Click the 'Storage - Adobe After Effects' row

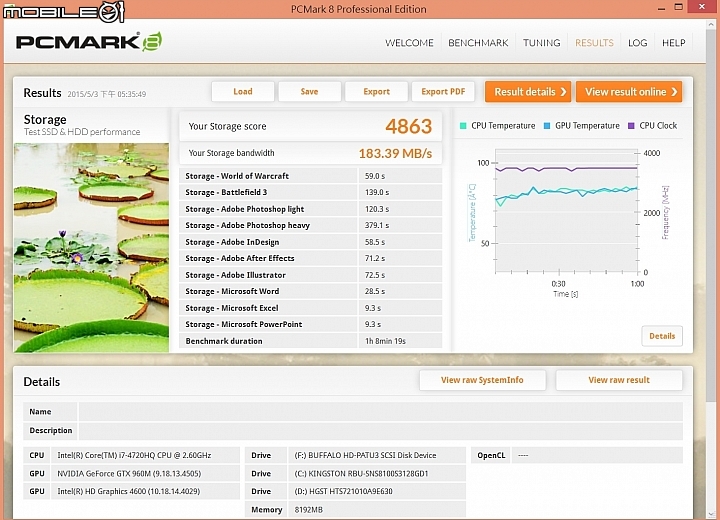310,258
